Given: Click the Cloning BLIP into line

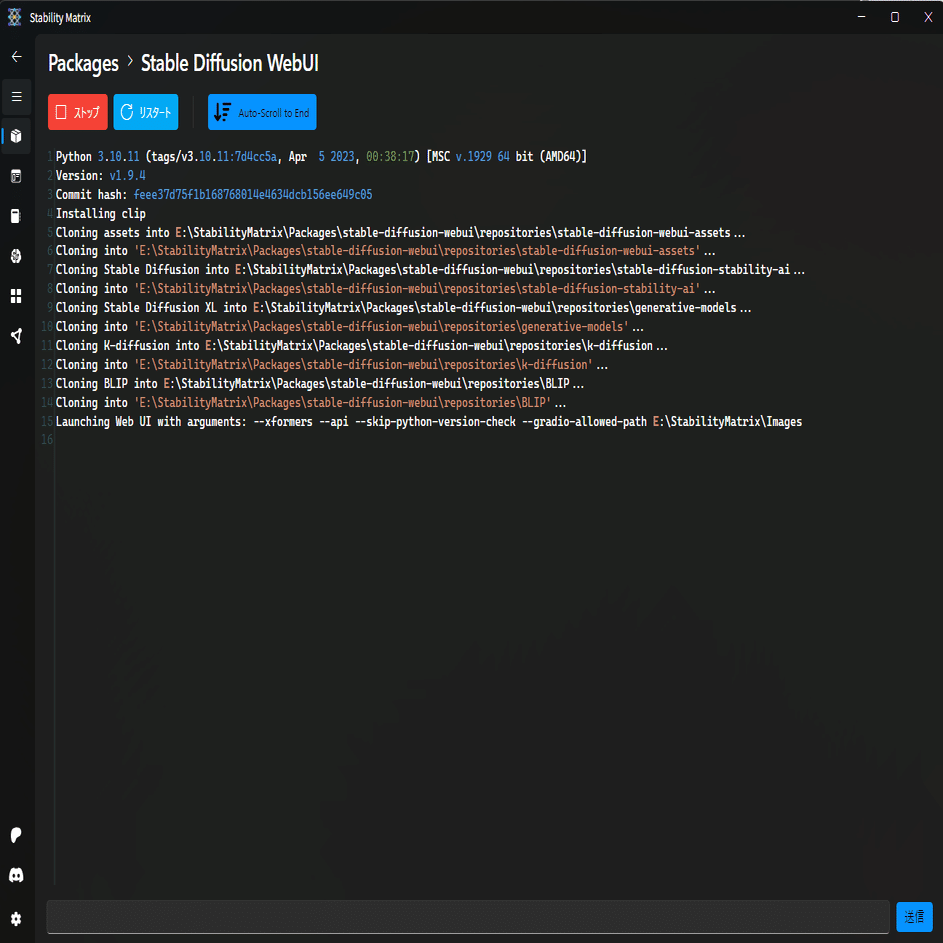Looking at the screenshot, I should 319,383.
